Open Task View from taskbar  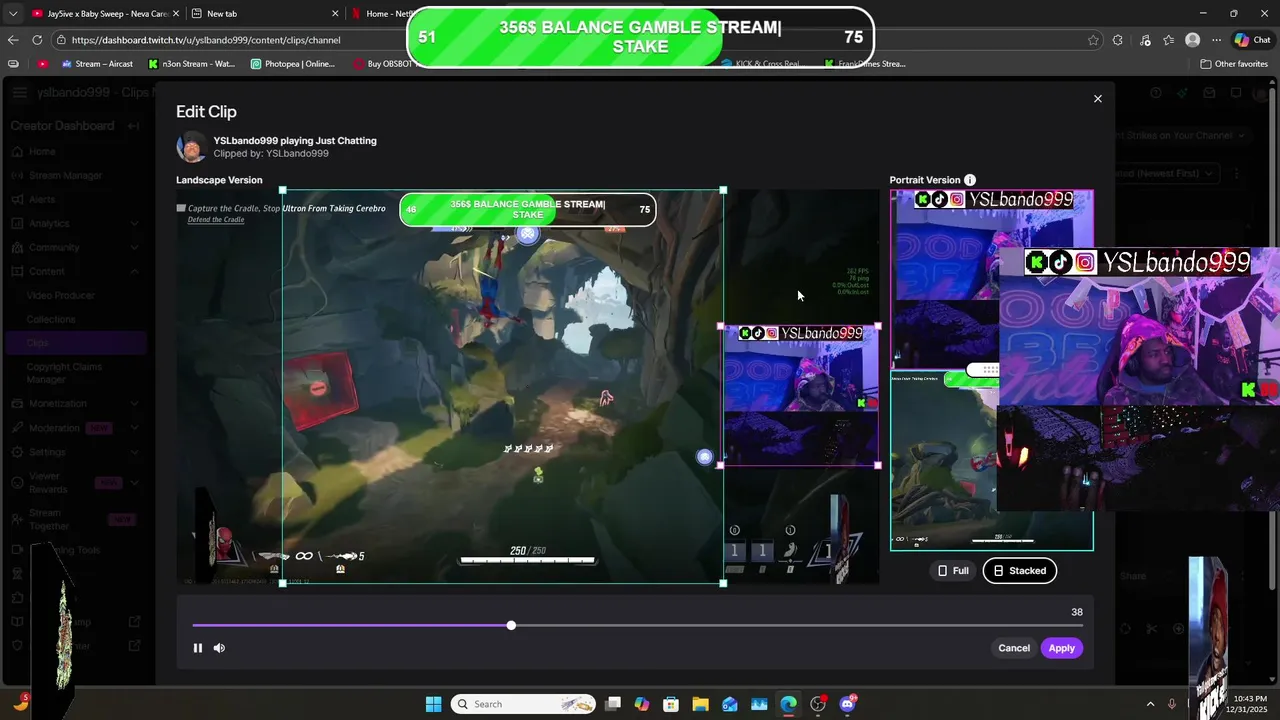pos(613,704)
